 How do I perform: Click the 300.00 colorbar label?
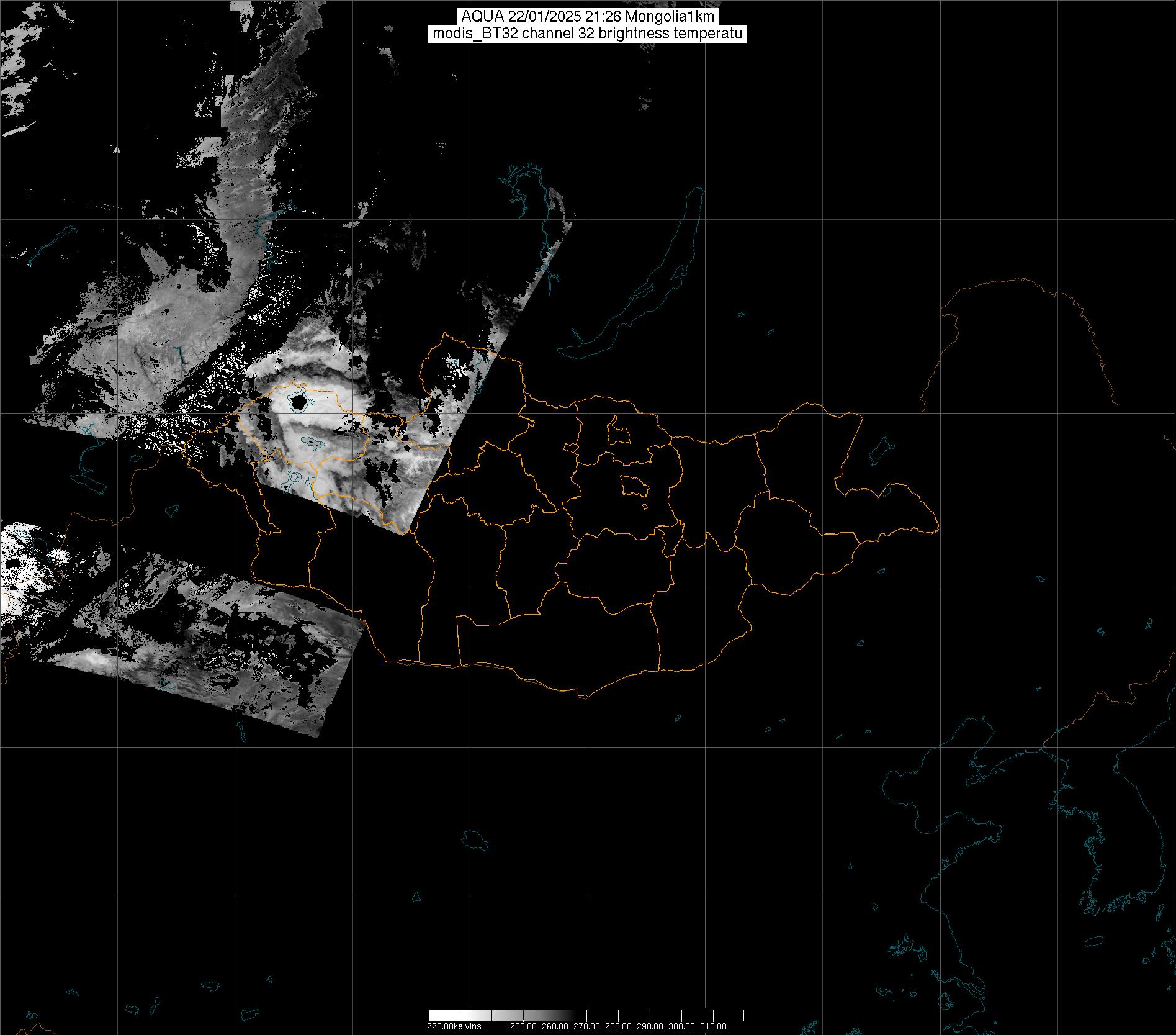click(681, 1026)
